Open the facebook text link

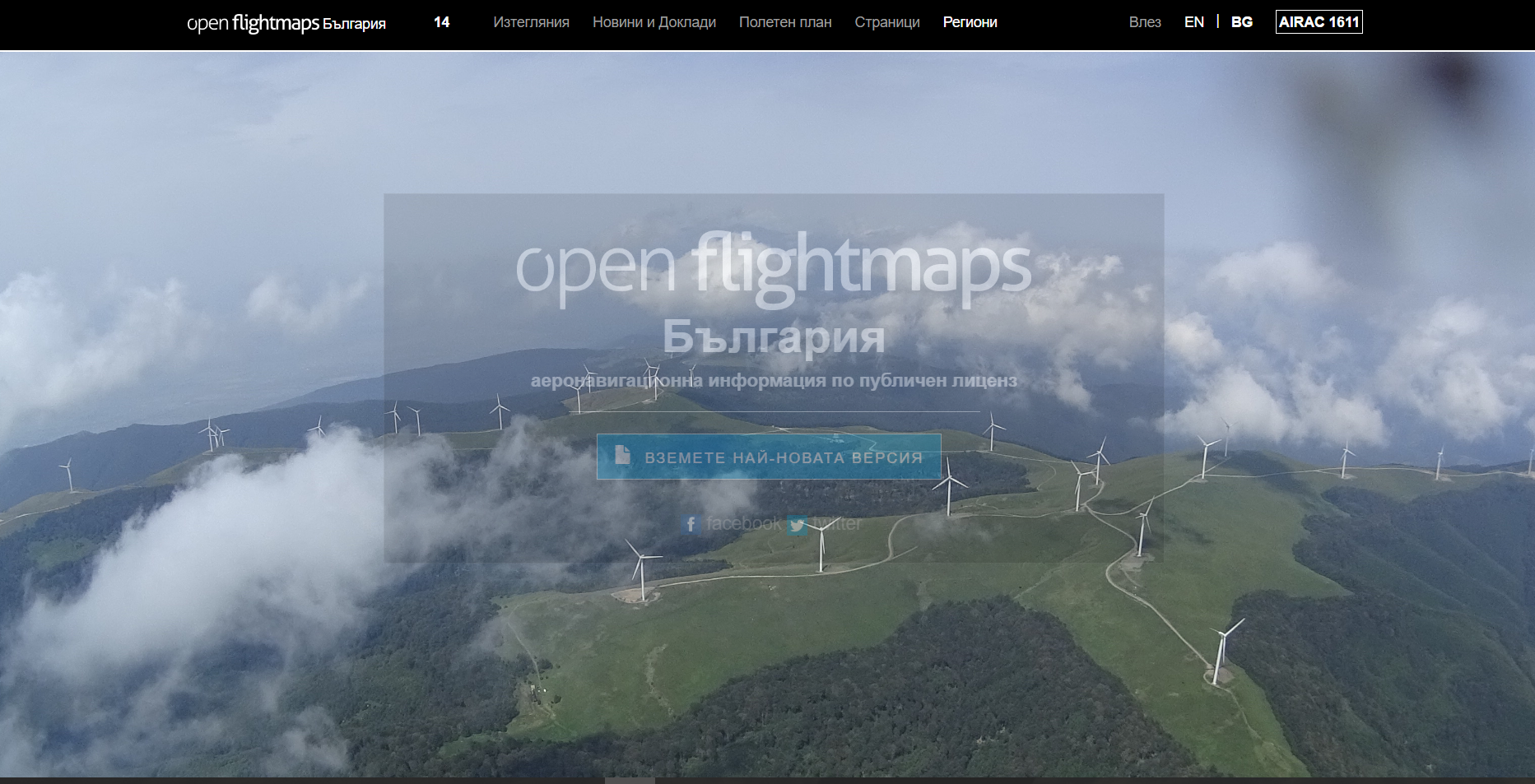[743, 524]
